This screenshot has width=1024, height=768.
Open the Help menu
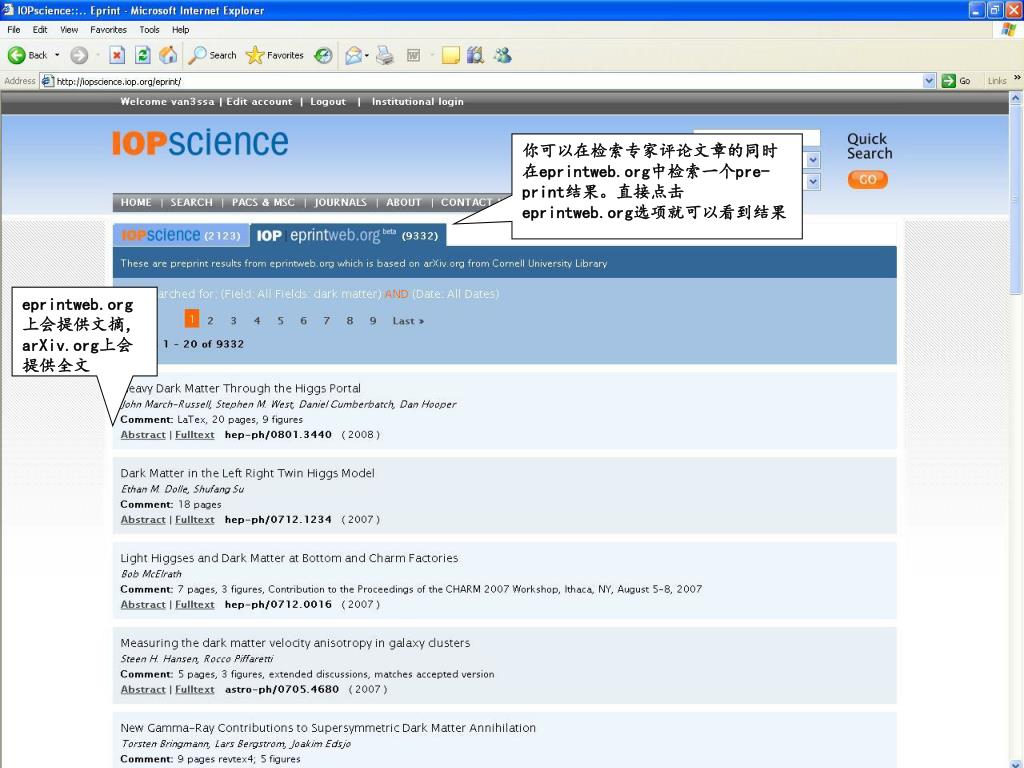[x=180, y=29]
